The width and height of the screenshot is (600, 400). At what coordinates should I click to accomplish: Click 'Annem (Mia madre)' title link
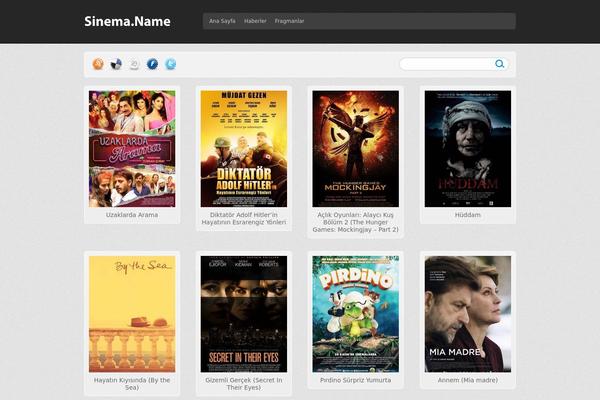pos(468,380)
